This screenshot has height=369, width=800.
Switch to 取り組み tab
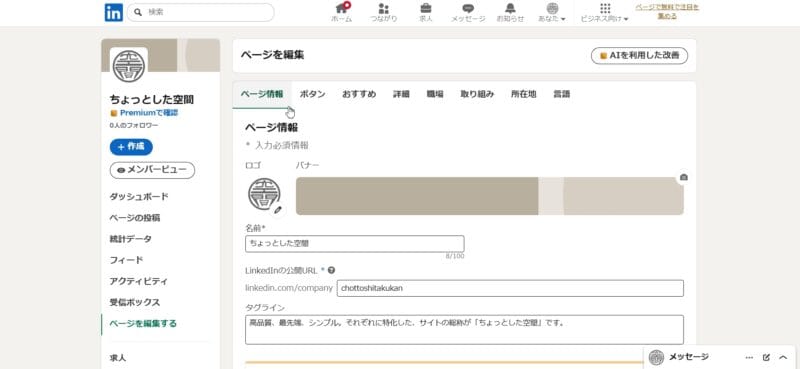click(477, 94)
